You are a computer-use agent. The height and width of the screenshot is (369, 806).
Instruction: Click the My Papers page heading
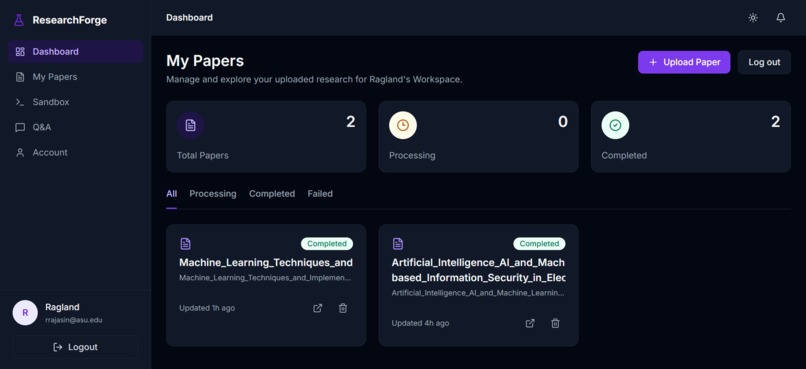(205, 61)
